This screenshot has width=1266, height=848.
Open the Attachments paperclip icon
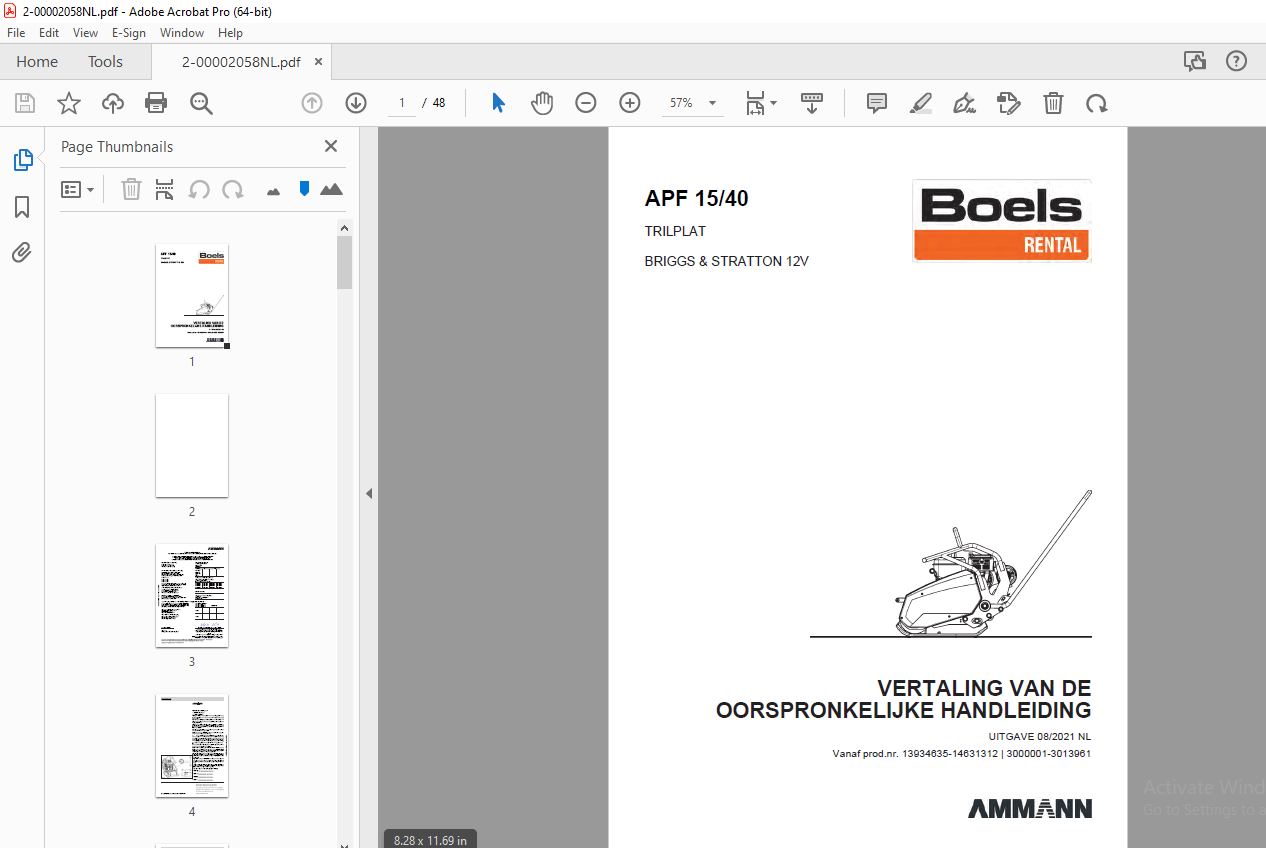tap(22, 252)
